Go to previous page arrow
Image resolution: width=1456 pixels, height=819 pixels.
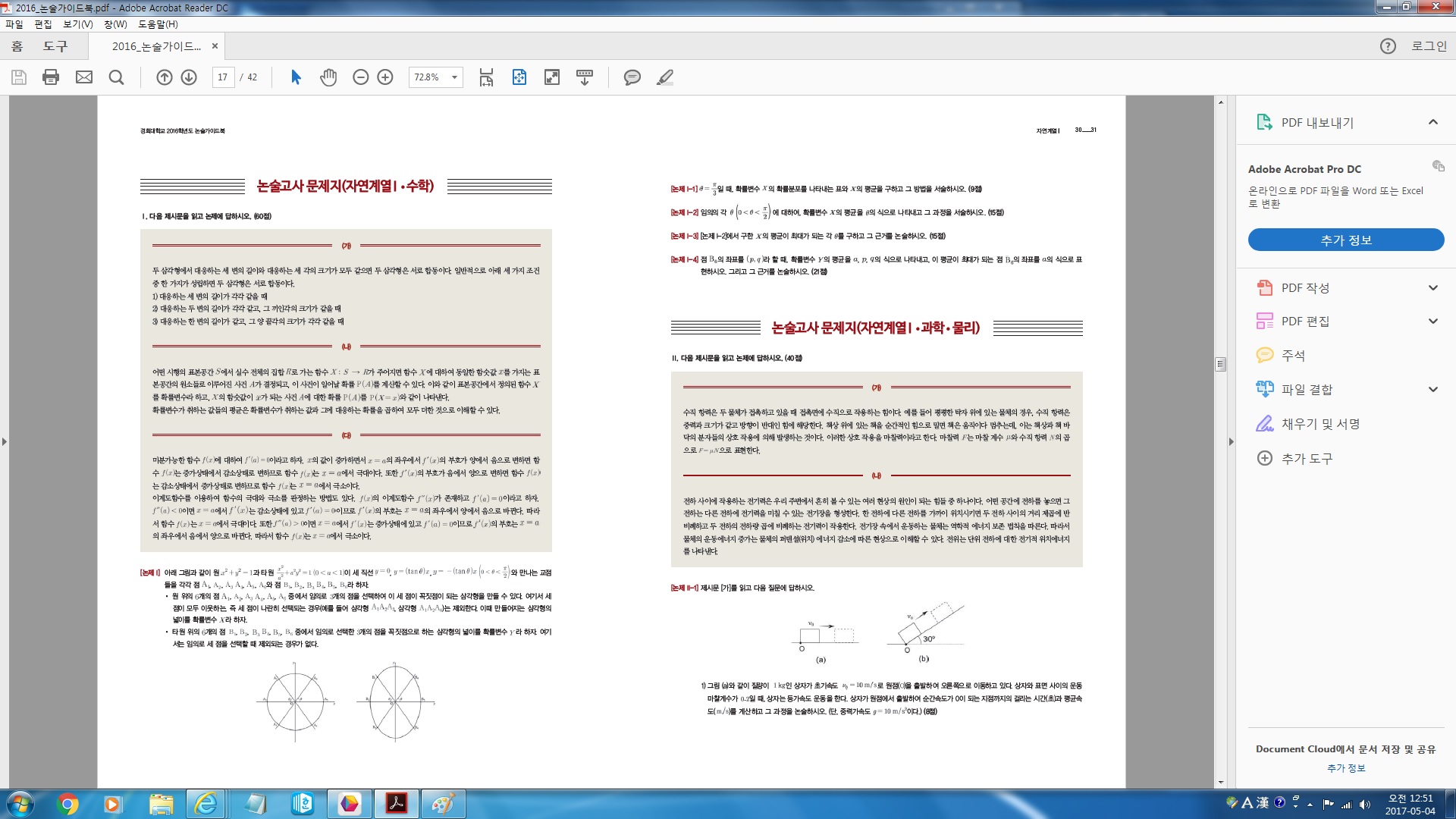[165, 77]
